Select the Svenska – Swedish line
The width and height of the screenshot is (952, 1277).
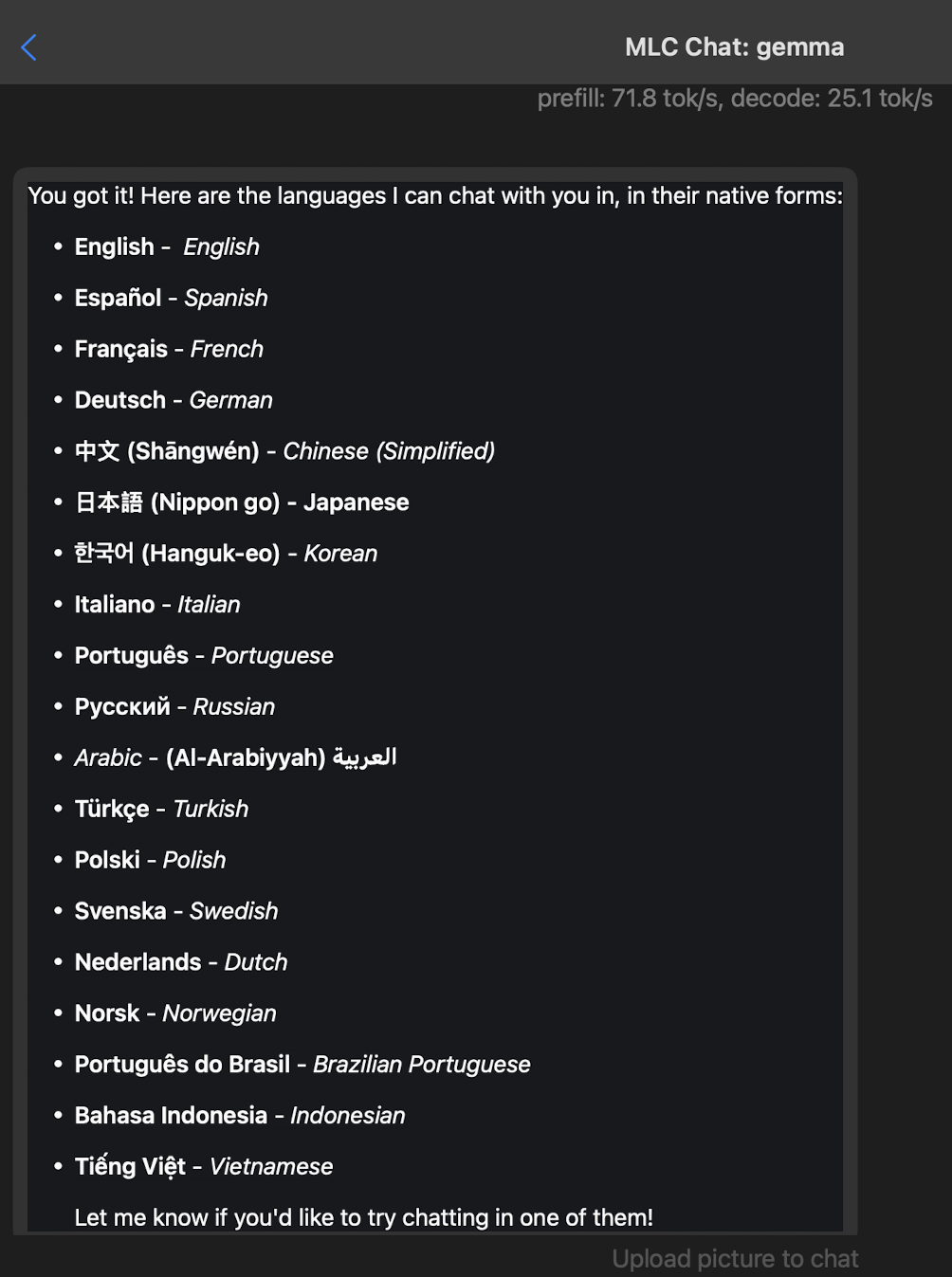tap(176, 911)
